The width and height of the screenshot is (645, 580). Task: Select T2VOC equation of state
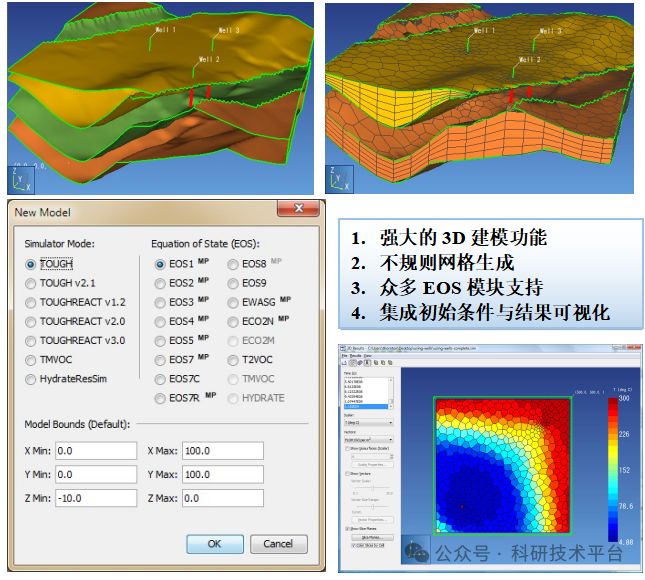coord(233,360)
